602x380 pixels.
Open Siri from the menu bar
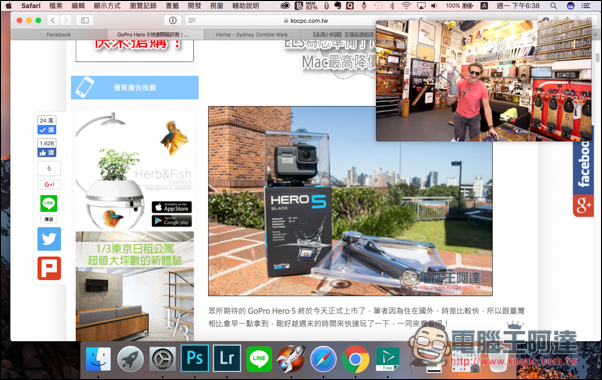coord(571,5)
